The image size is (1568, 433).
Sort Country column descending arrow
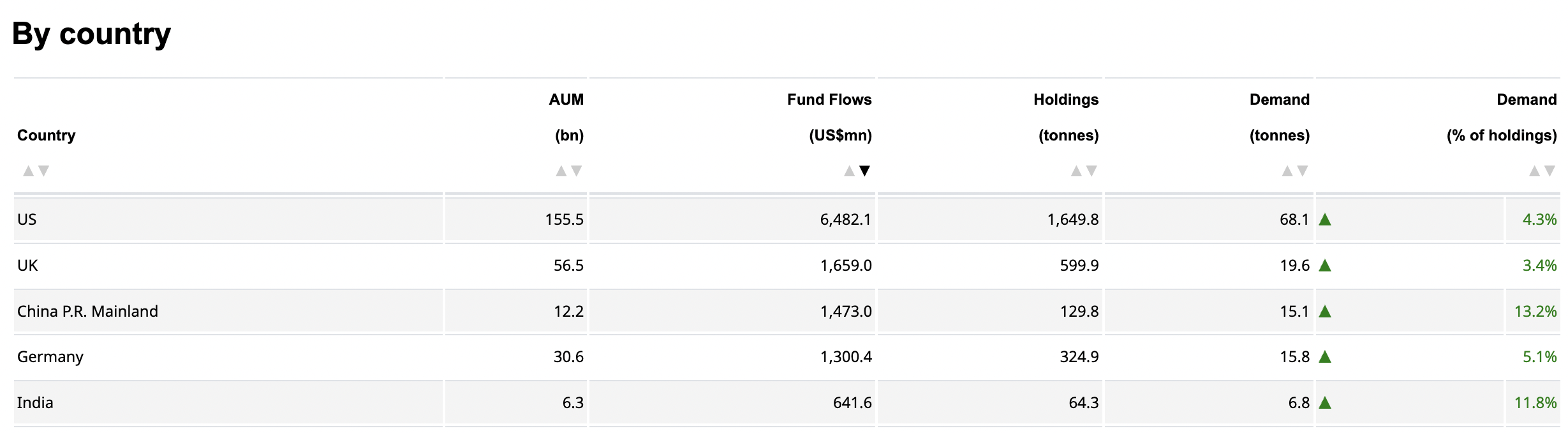(x=43, y=171)
